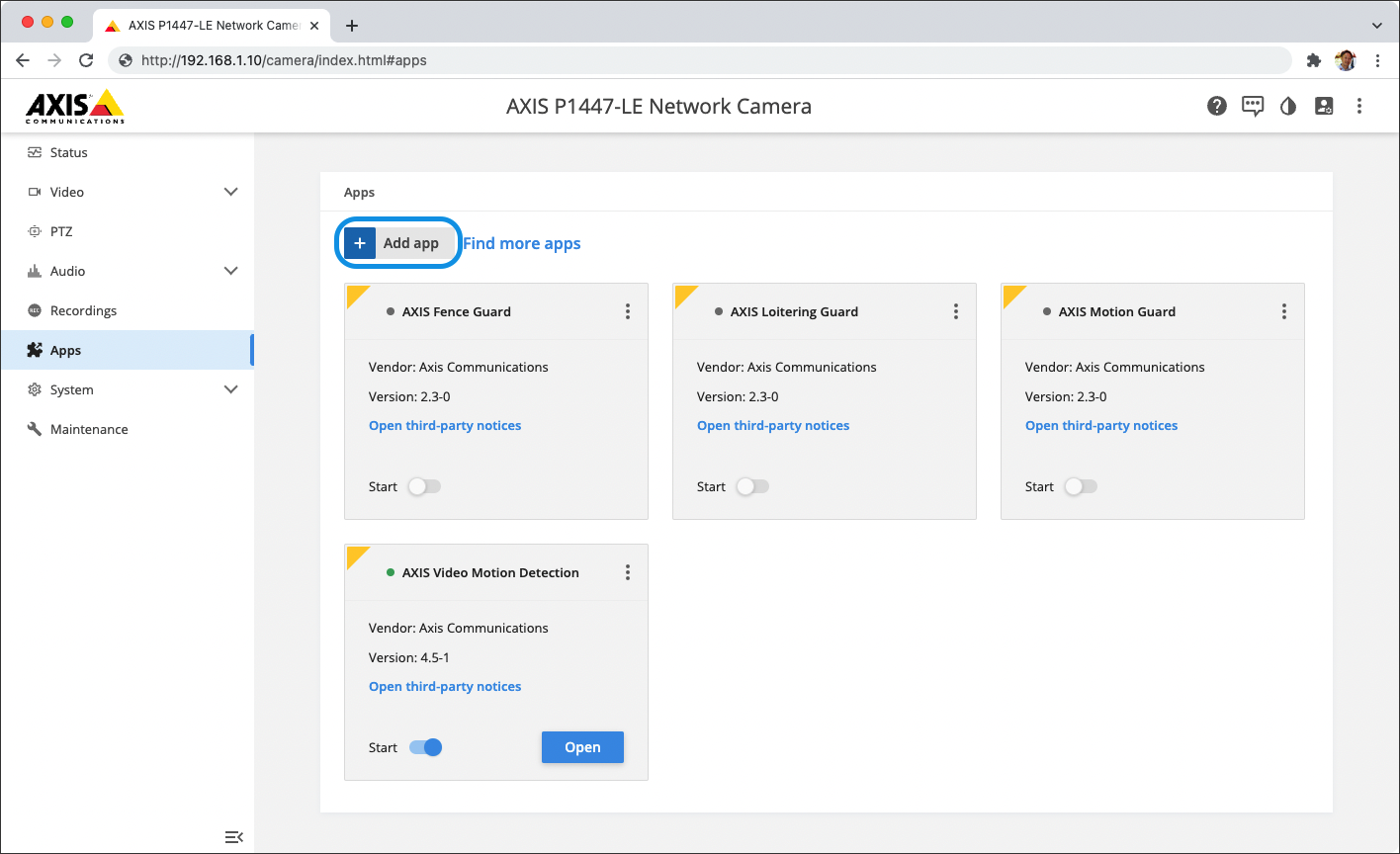Open third-party notices for AXIS Video Motion Detection
Viewport: 1400px width, 854px height.
(x=445, y=686)
